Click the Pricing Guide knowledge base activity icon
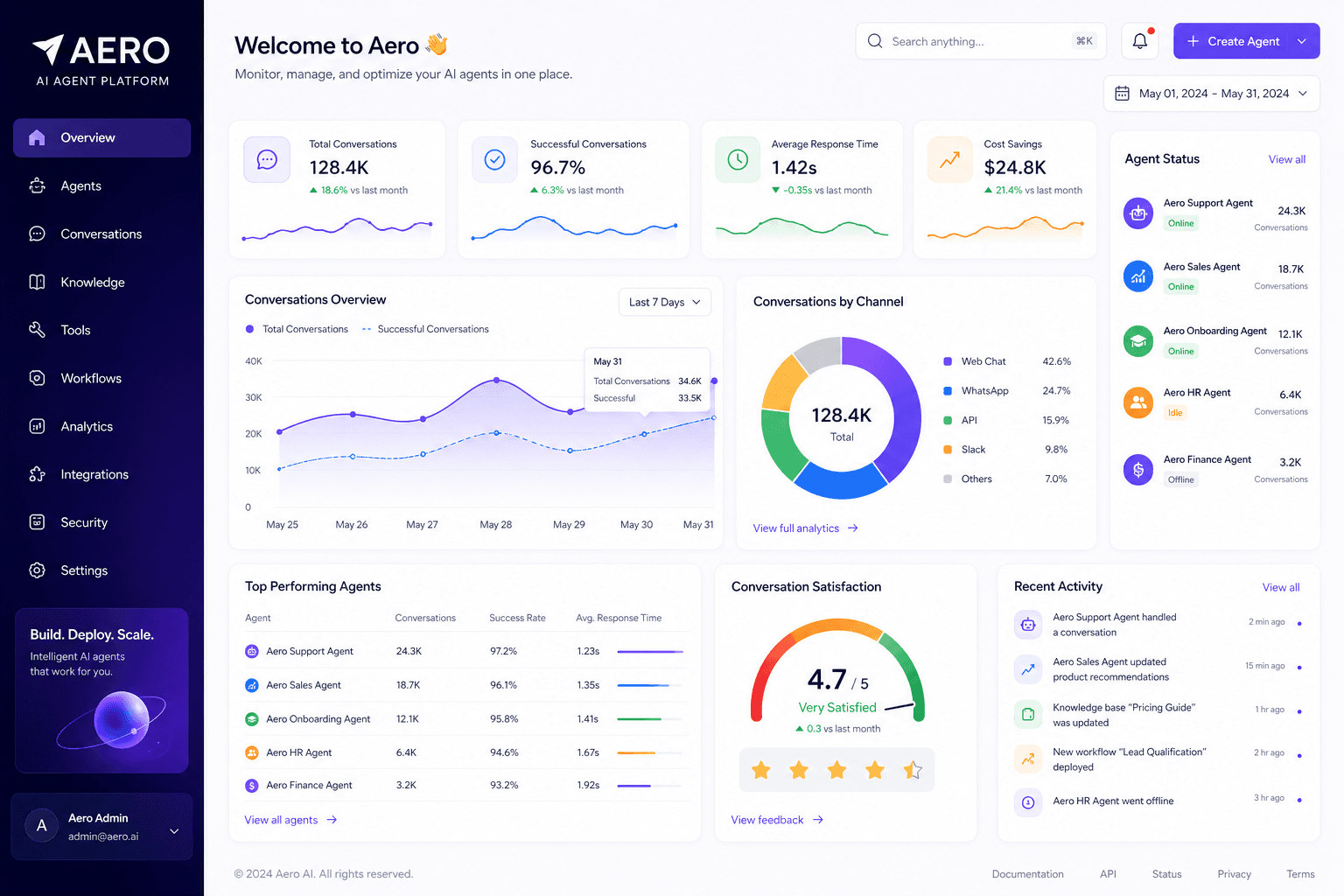The width and height of the screenshot is (1344, 896). click(1028, 714)
